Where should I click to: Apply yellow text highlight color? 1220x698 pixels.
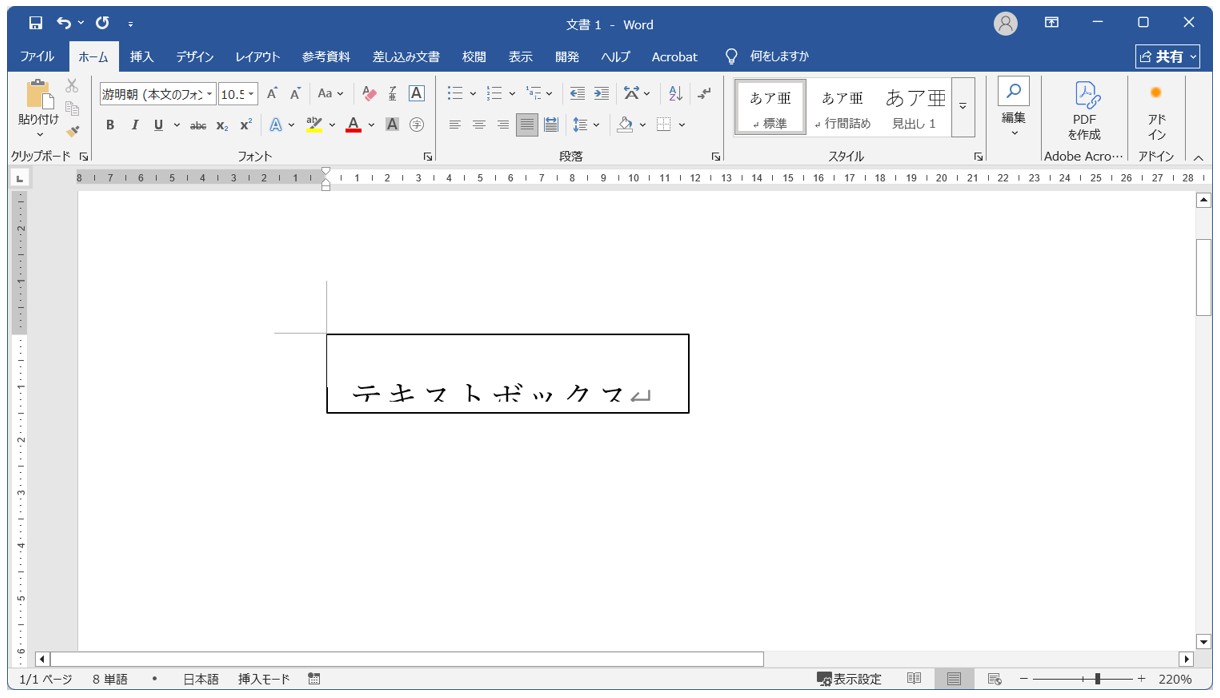pyautogui.click(x=314, y=125)
